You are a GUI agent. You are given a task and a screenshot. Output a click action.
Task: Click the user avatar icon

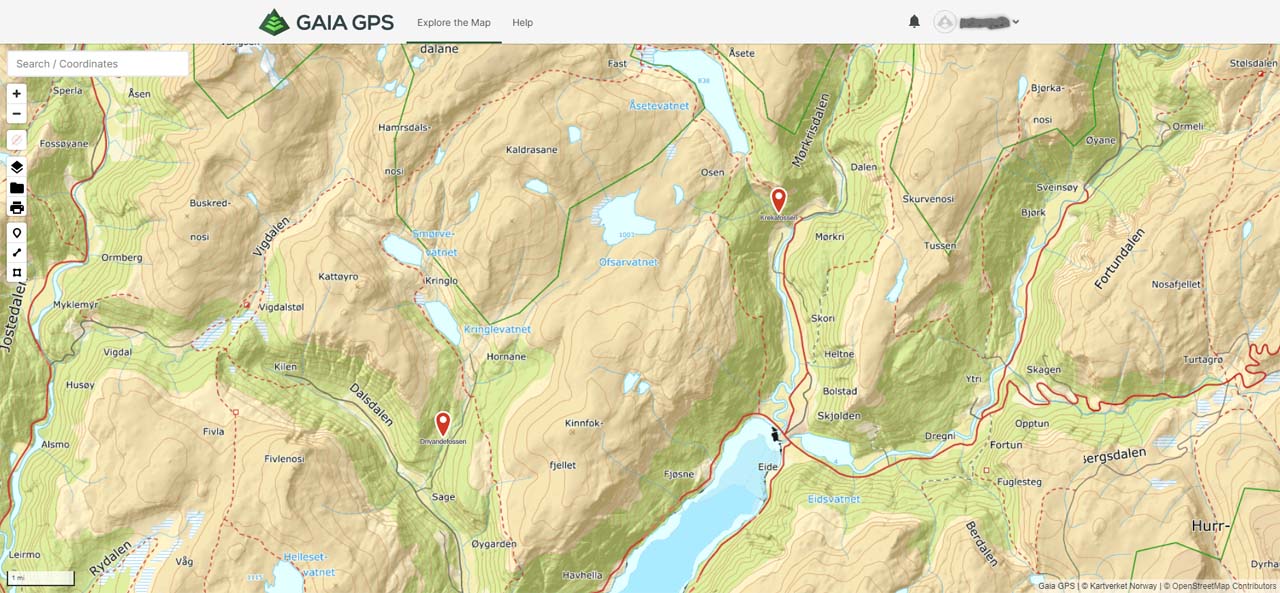coord(945,22)
